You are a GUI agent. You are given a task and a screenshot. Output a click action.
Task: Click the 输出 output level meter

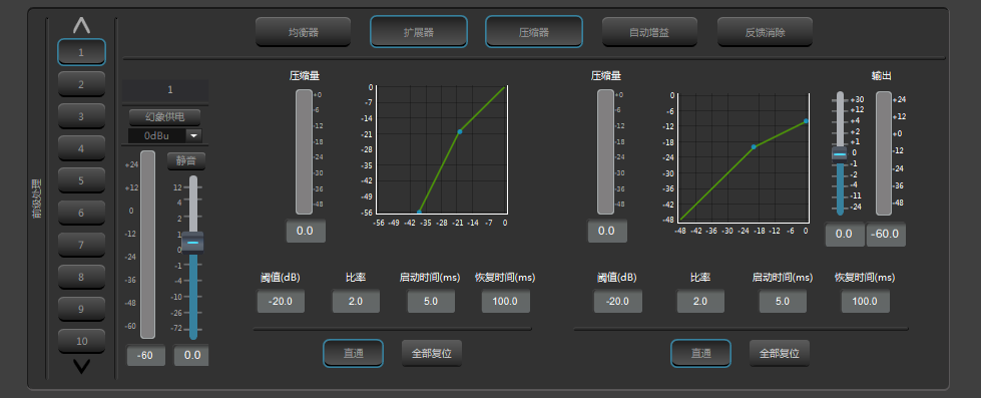pyautogui.click(x=883, y=153)
